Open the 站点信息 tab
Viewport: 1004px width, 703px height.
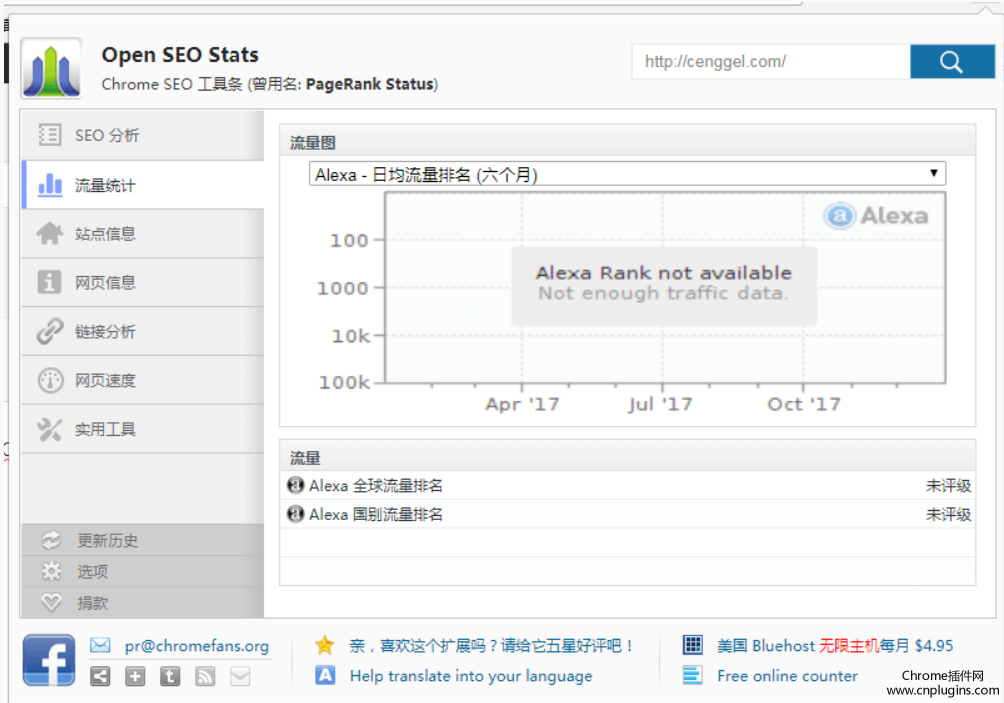pyautogui.click(x=143, y=234)
